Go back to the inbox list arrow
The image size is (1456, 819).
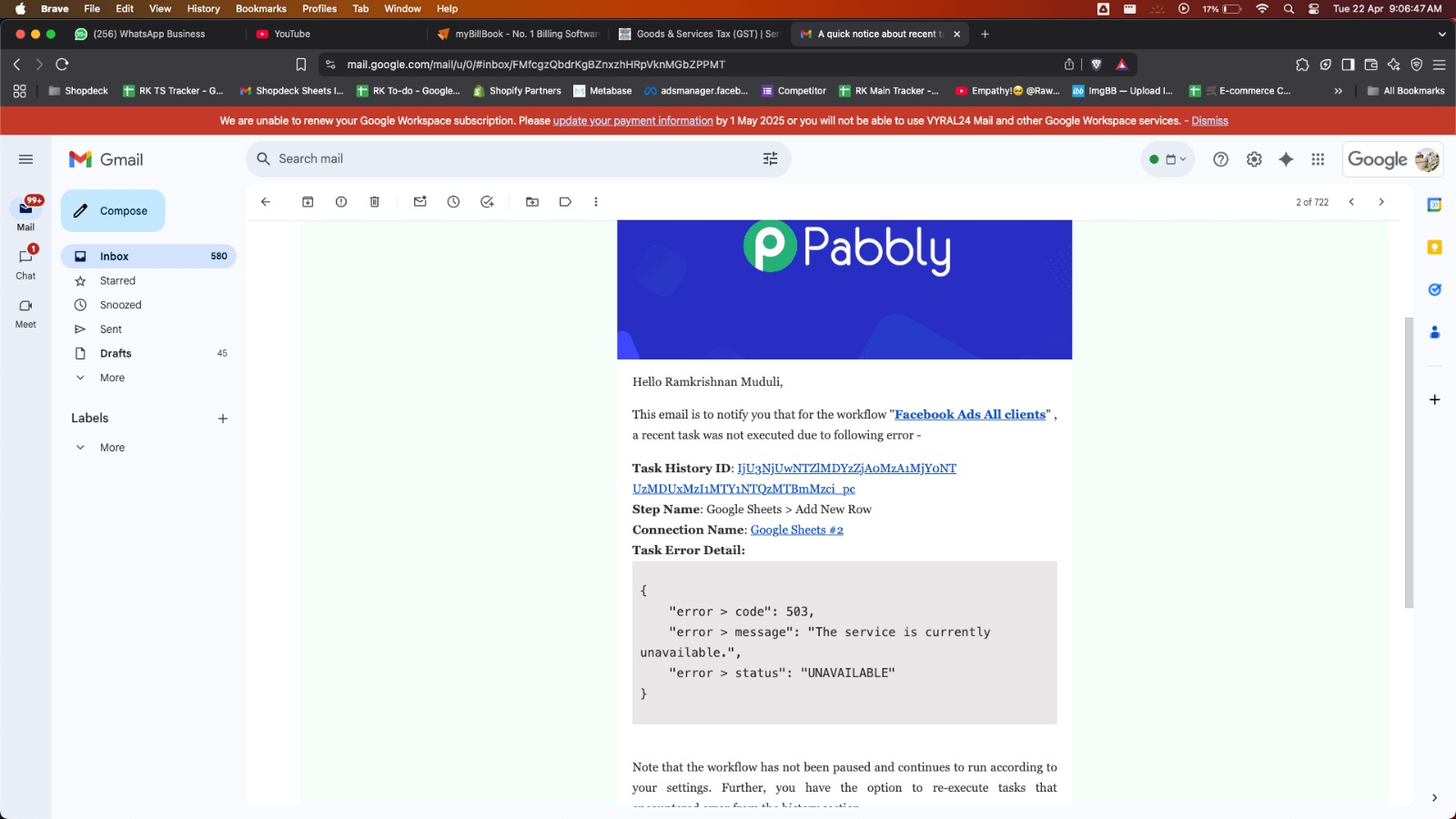[x=266, y=202]
